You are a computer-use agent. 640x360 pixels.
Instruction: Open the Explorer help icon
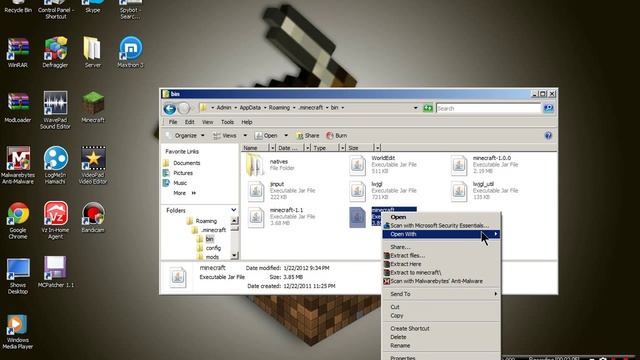point(548,136)
